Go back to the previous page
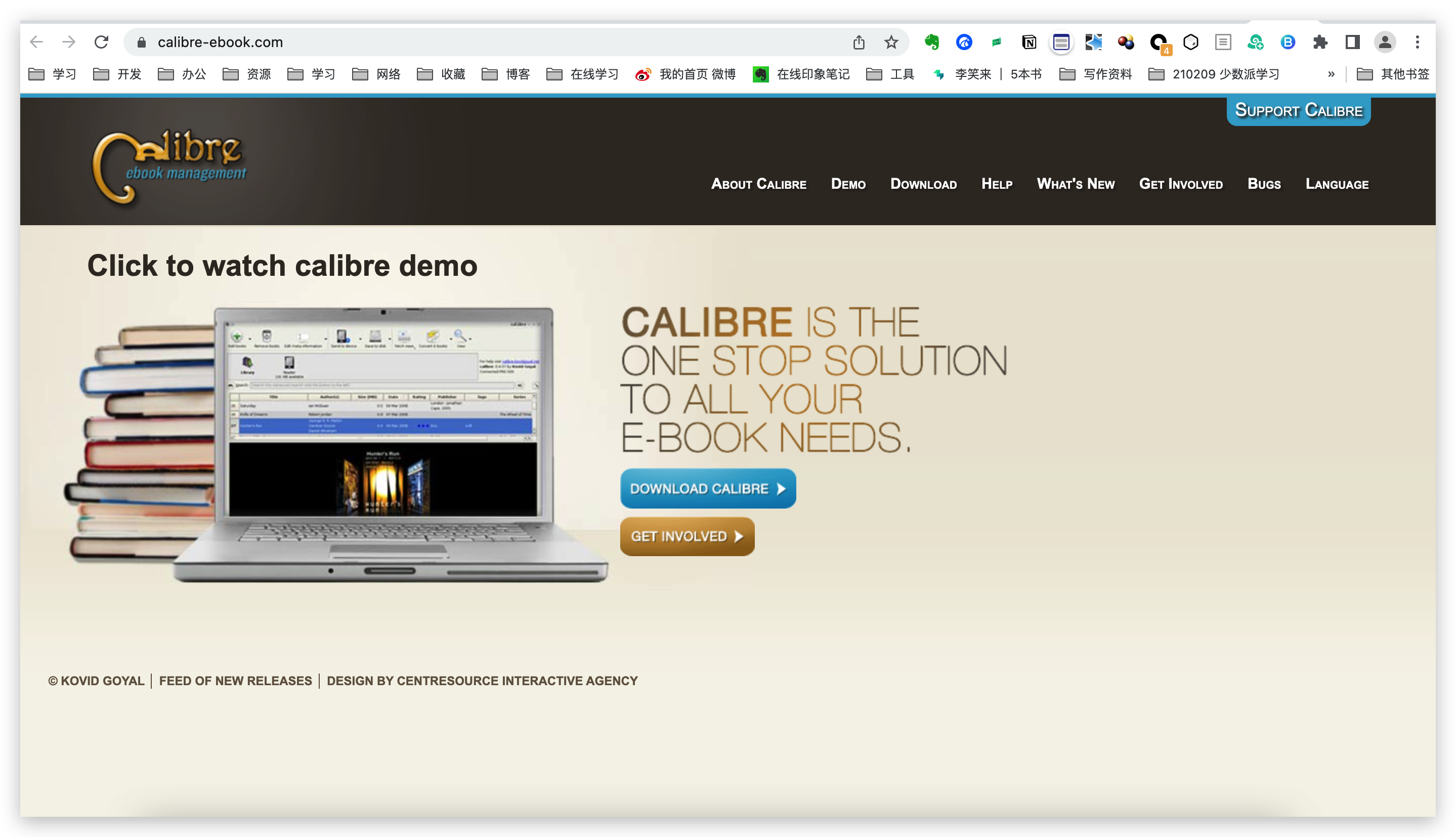The image size is (1456, 837). (x=37, y=42)
